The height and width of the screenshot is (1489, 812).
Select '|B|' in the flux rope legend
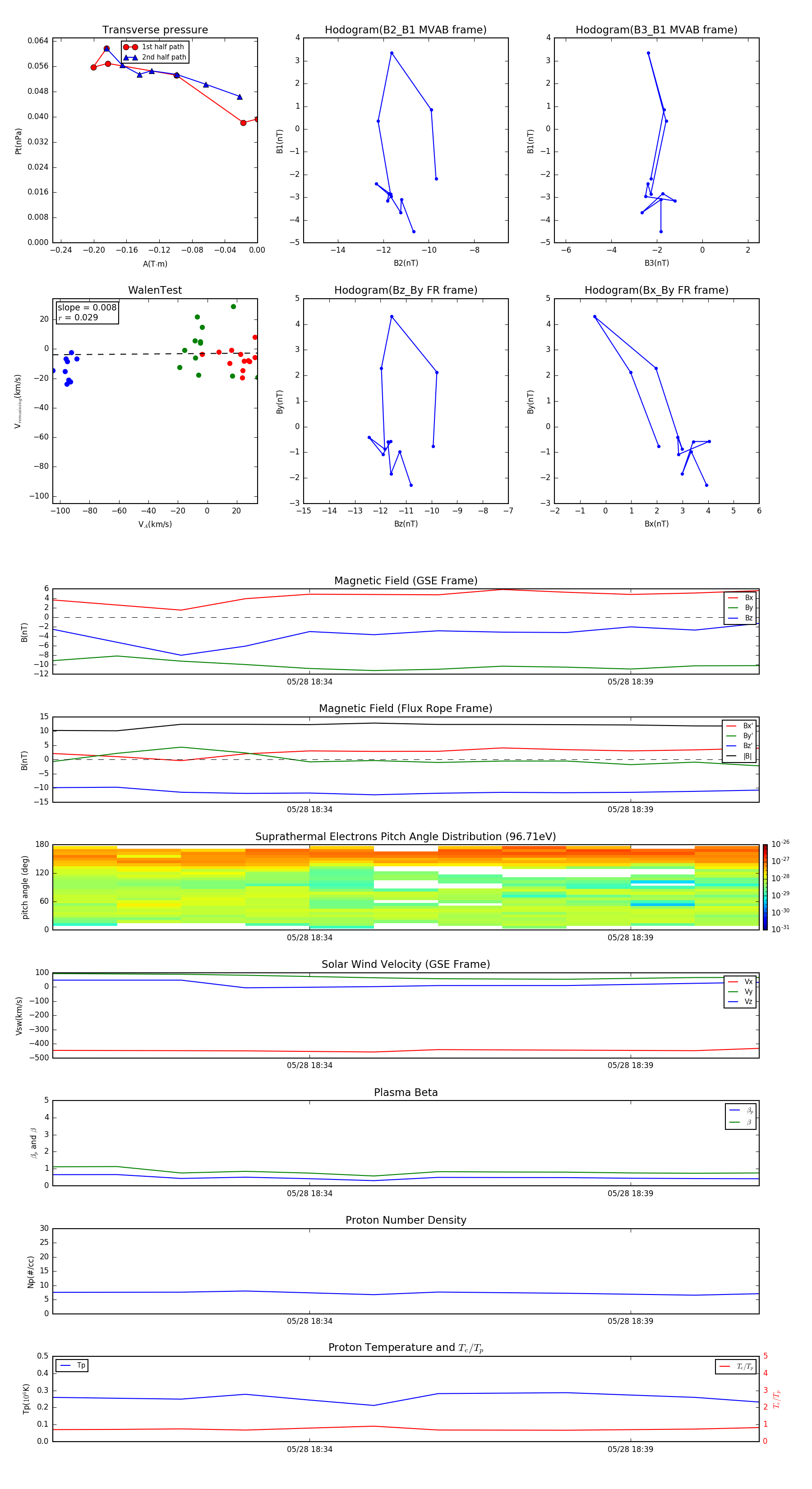pyautogui.click(x=740, y=756)
